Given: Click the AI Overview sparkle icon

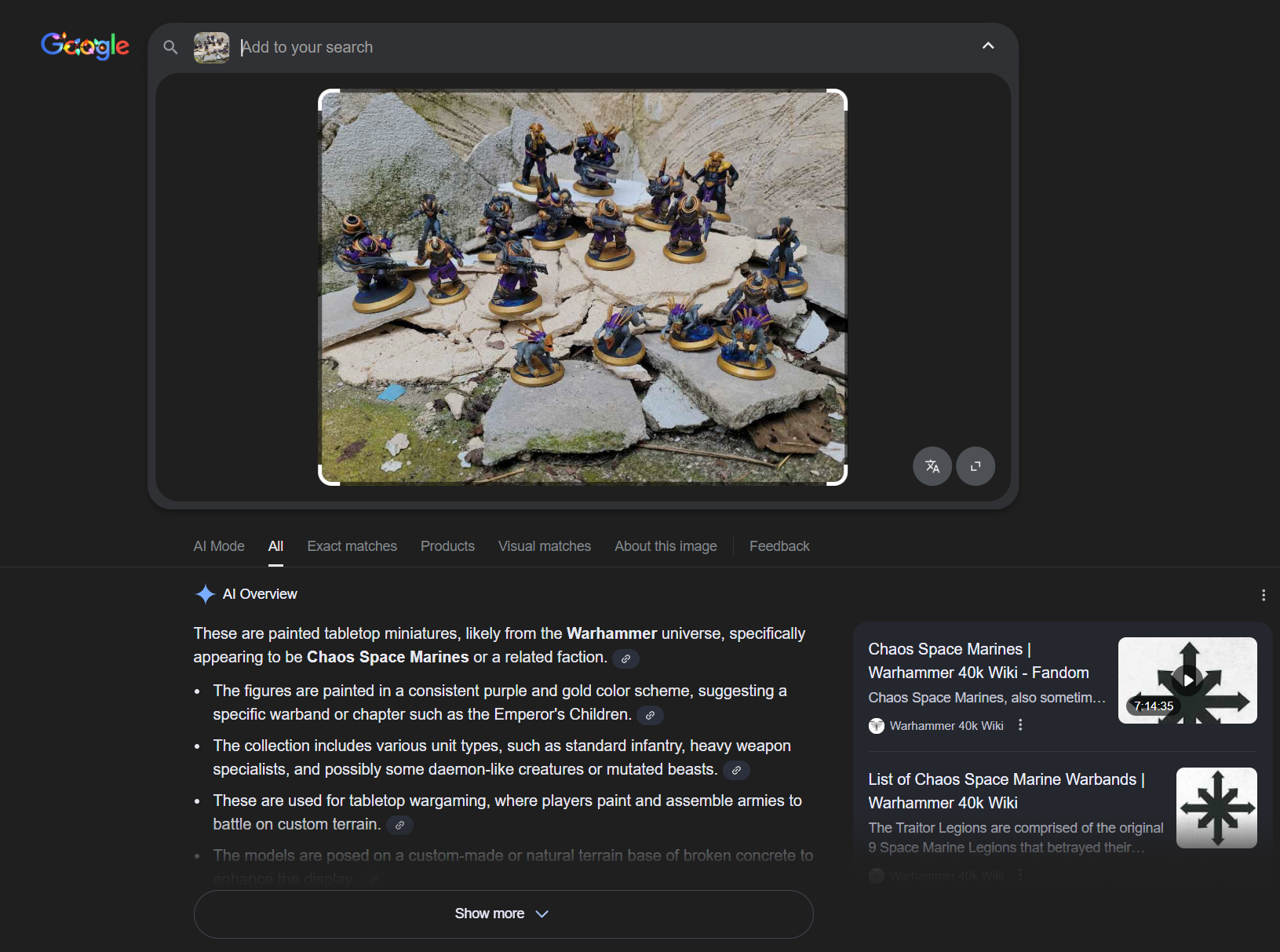Looking at the screenshot, I should click(205, 594).
